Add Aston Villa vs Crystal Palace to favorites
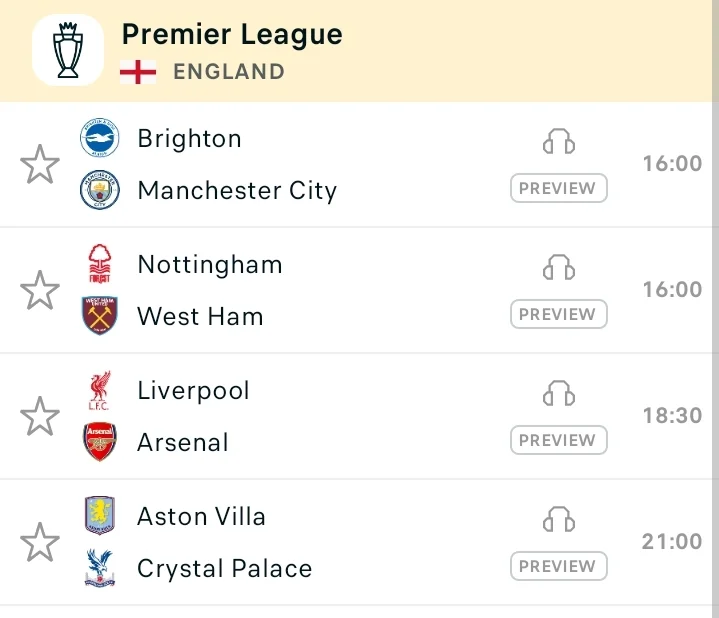The height and width of the screenshot is (618, 719). [40, 542]
